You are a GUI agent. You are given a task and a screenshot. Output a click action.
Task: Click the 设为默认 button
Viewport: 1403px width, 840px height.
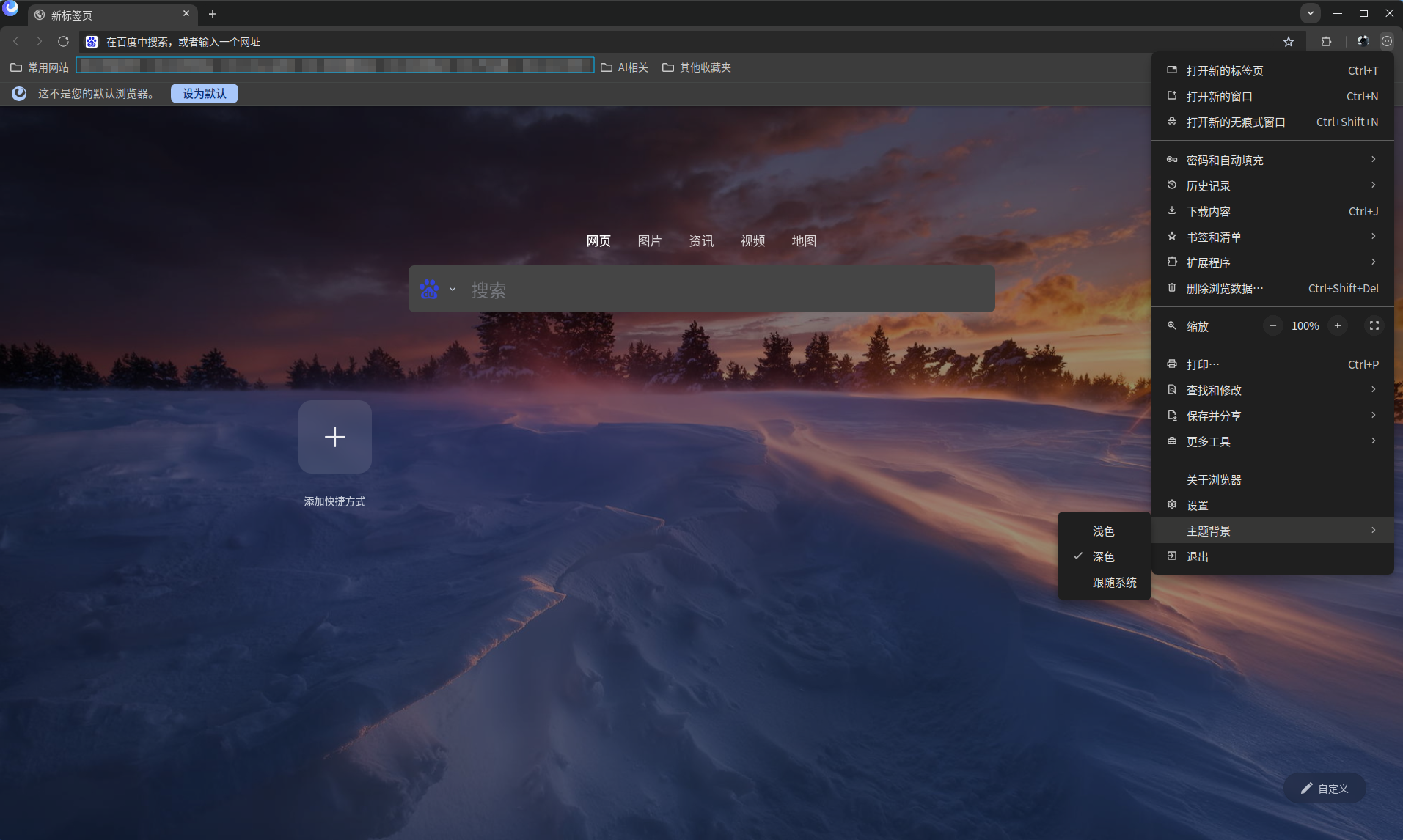click(x=205, y=93)
